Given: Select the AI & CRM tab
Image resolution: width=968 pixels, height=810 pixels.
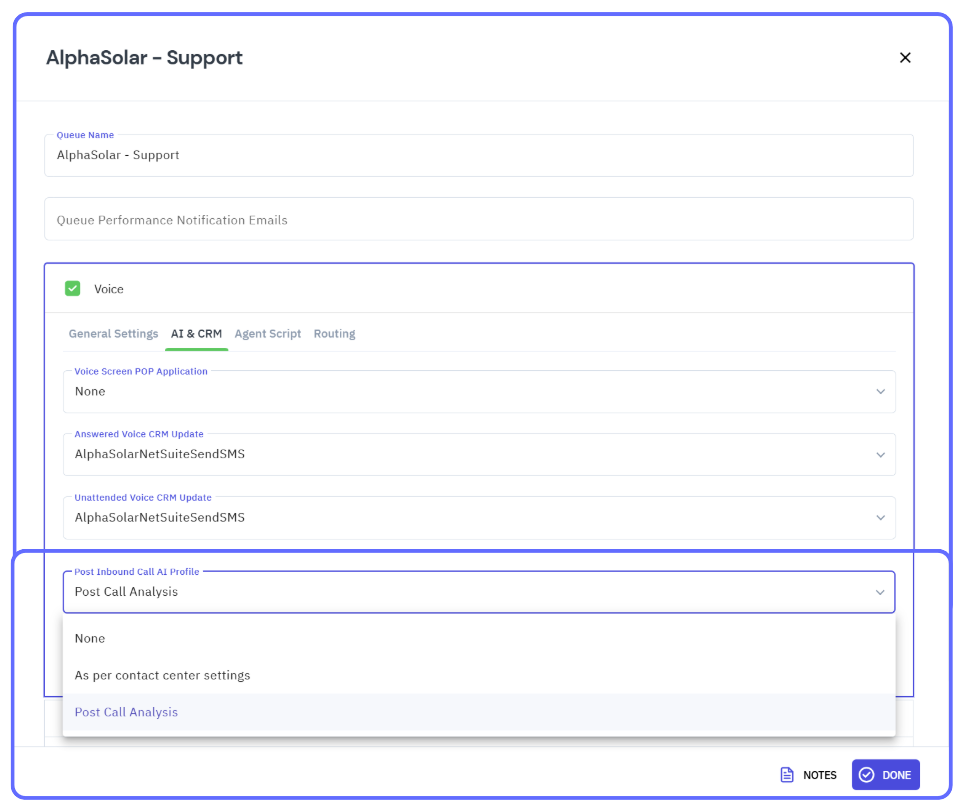Looking at the screenshot, I should 196,334.
